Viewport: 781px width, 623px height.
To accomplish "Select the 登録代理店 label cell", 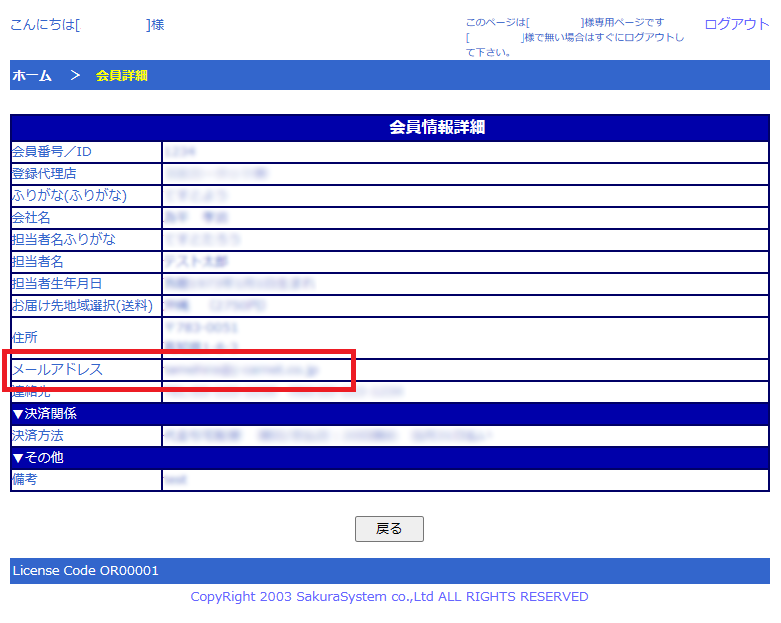I will (x=44, y=174).
